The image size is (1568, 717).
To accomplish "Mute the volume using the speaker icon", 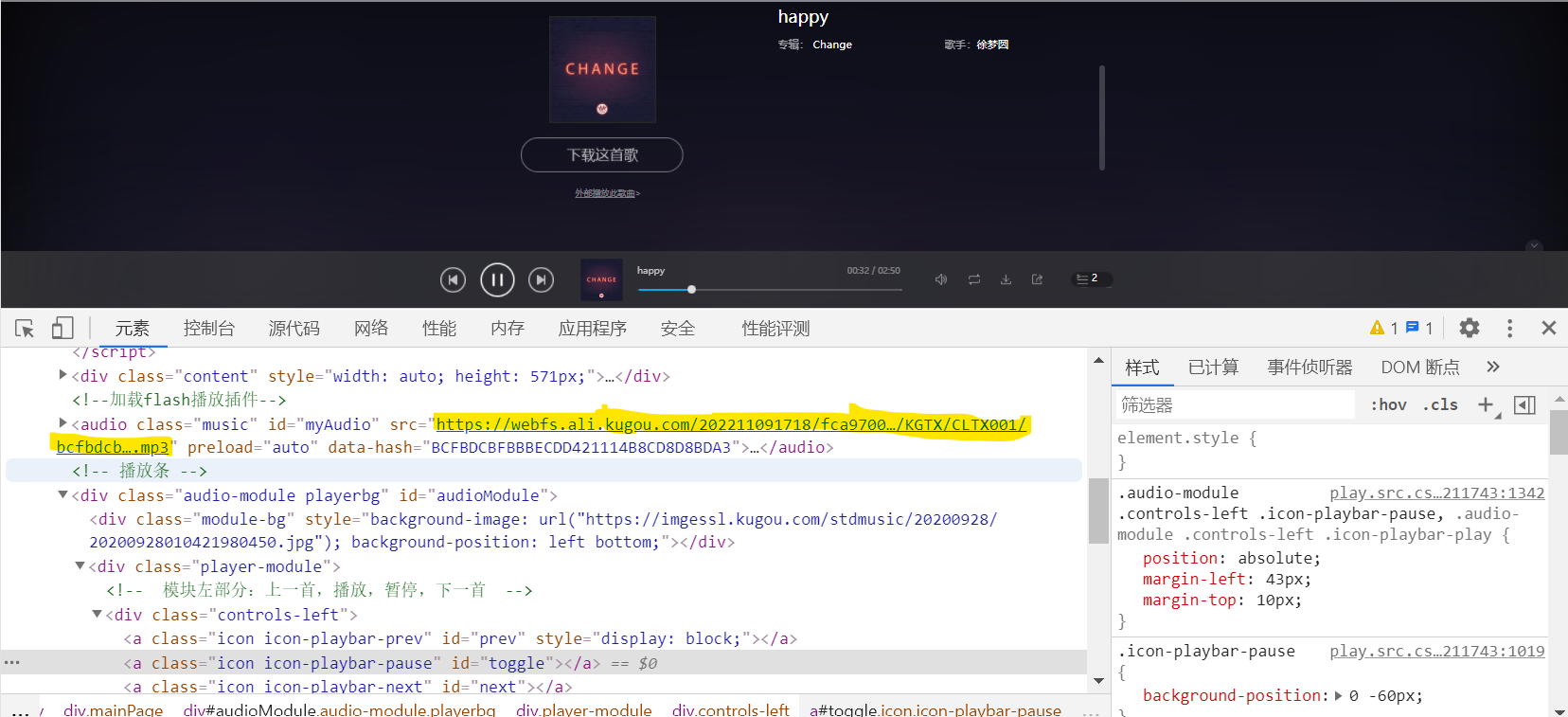I will pos(941,279).
